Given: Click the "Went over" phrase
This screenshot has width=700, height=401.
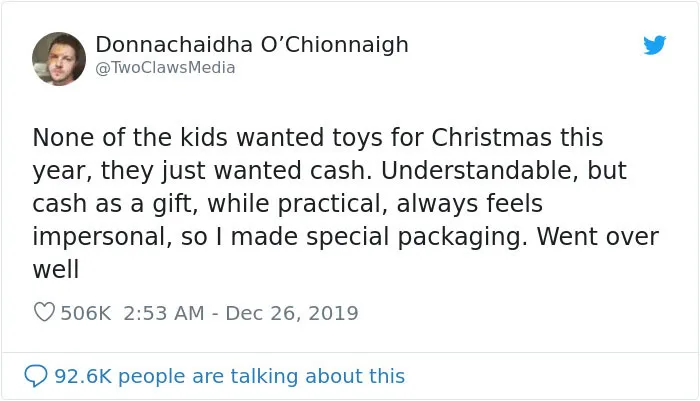Looking at the screenshot, I should 597,236.
